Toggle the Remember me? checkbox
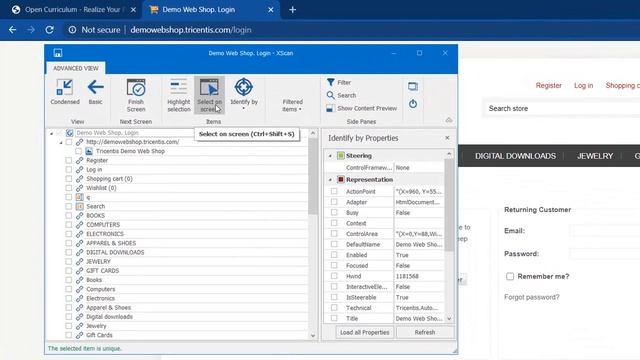The image size is (640, 360). point(510,276)
